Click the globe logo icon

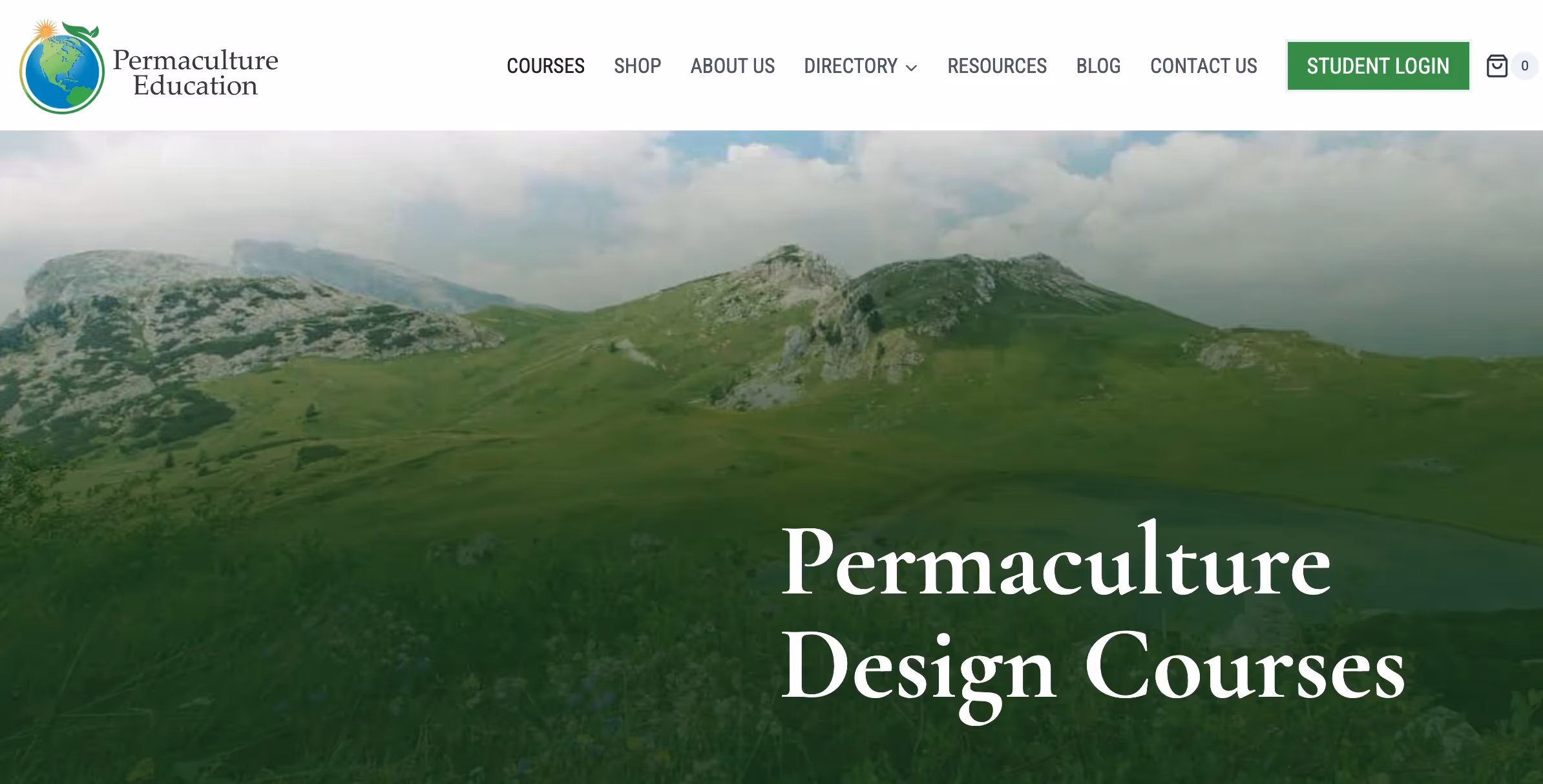tap(62, 67)
